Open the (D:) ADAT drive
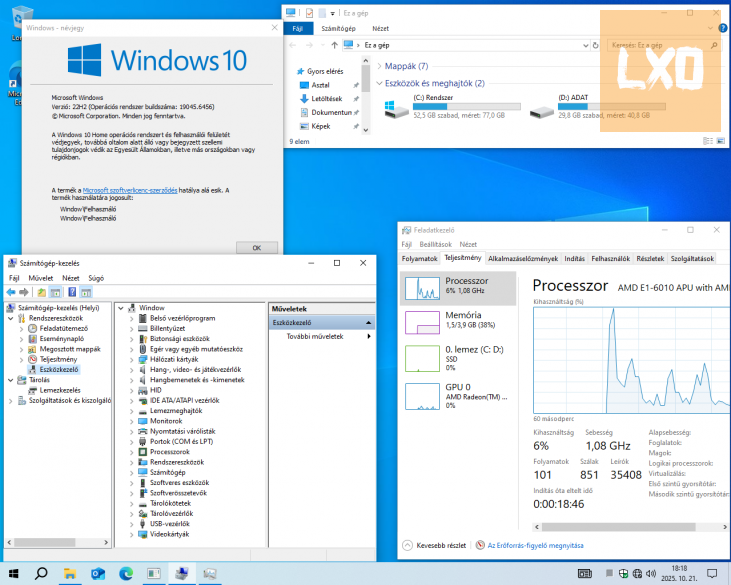 tap(597, 107)
